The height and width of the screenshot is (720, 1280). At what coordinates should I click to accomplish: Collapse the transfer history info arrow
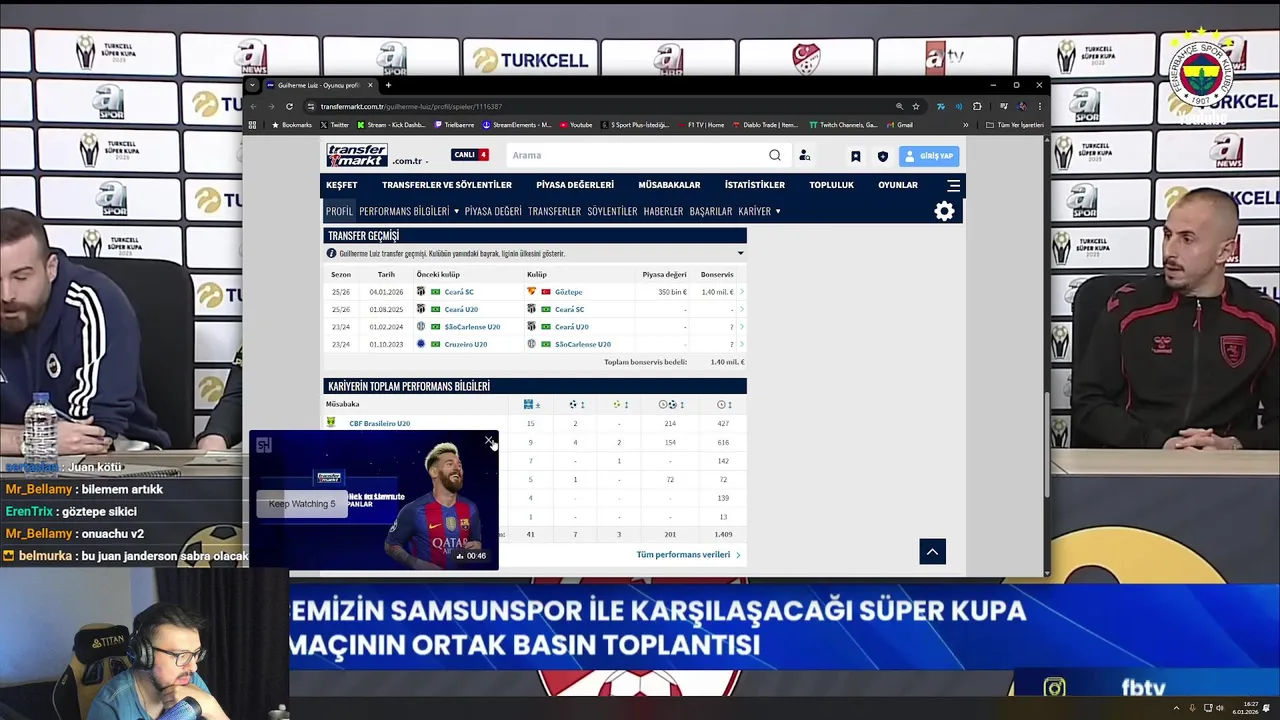coord(741,253)
